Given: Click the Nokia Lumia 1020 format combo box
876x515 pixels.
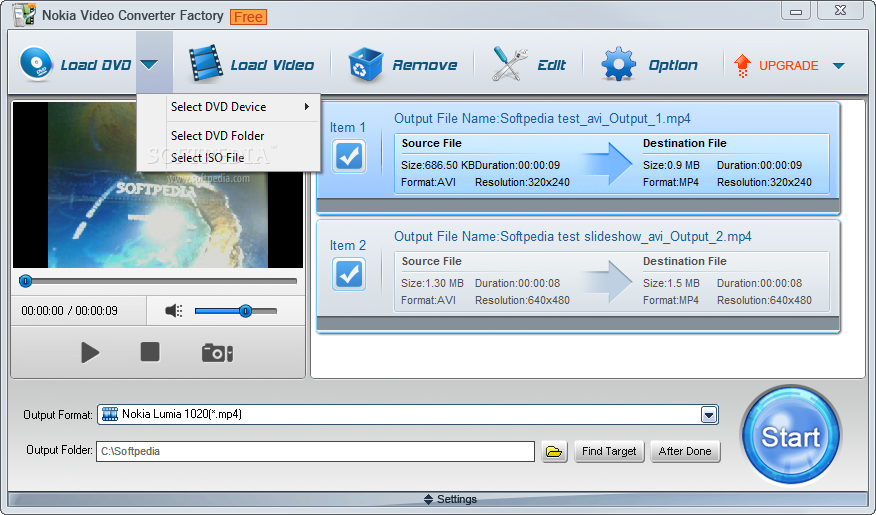Looking at the screenshot, I should pyautogui.click(x=408, y=414).
